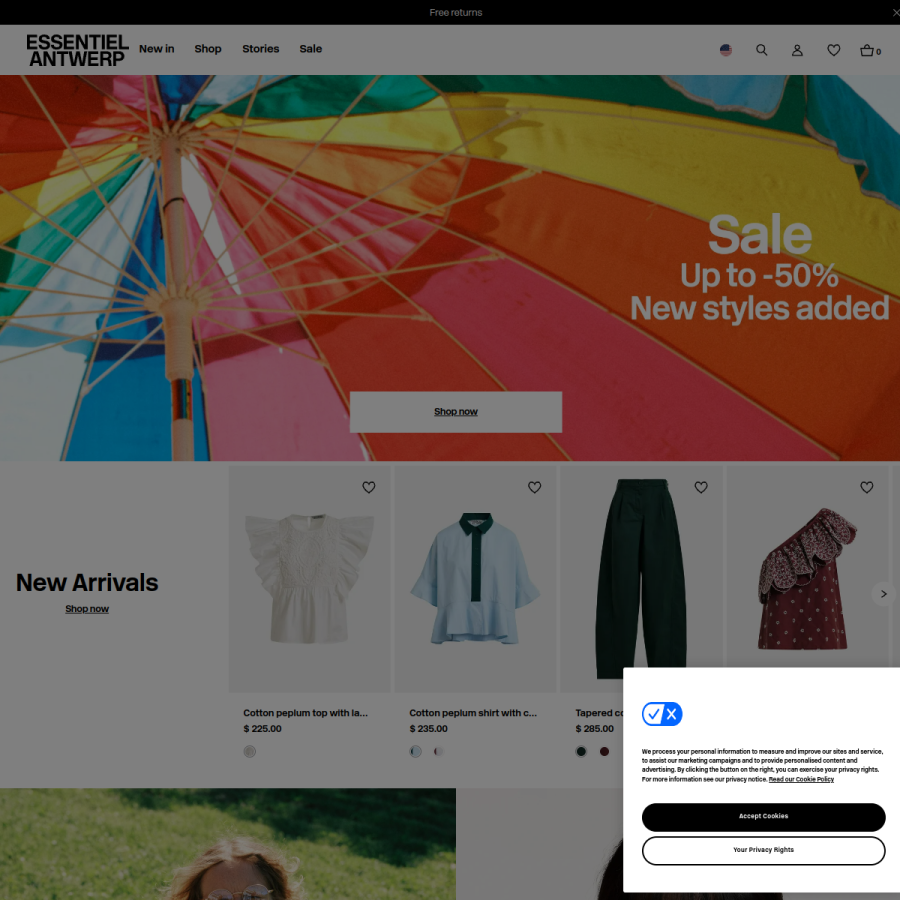
Task: Select light blue swatch under peplum shirt
Action: 416,751
